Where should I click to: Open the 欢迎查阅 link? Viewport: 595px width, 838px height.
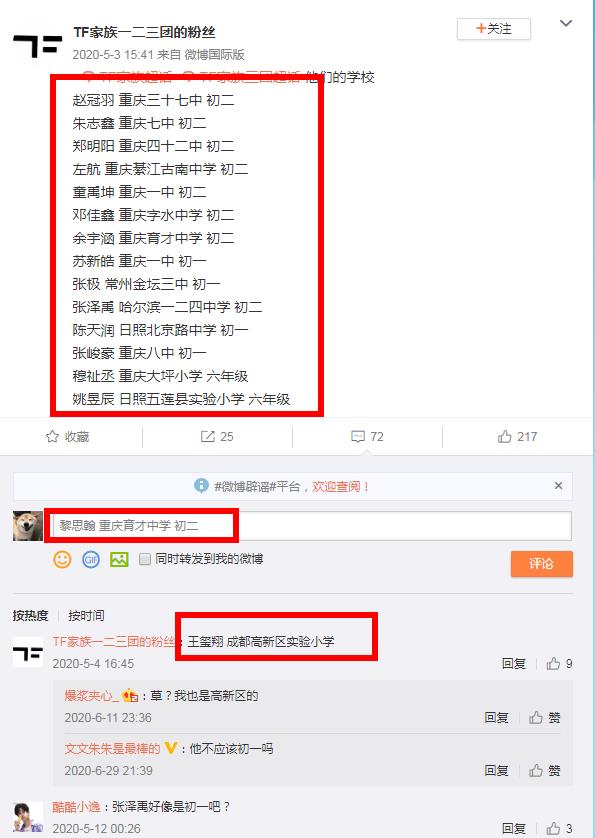tap(341, 486)
